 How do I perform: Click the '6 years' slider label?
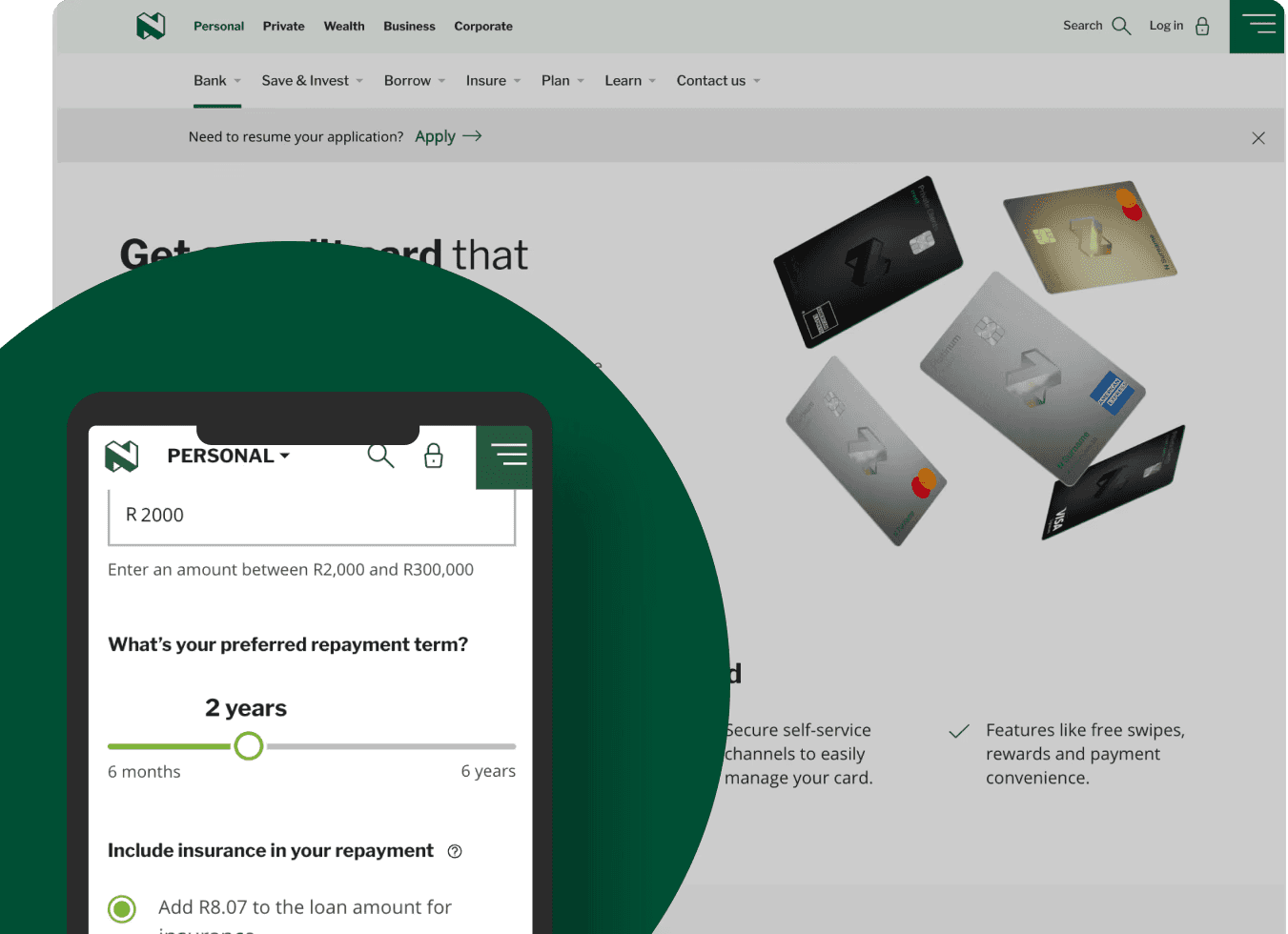coord(488,771)
